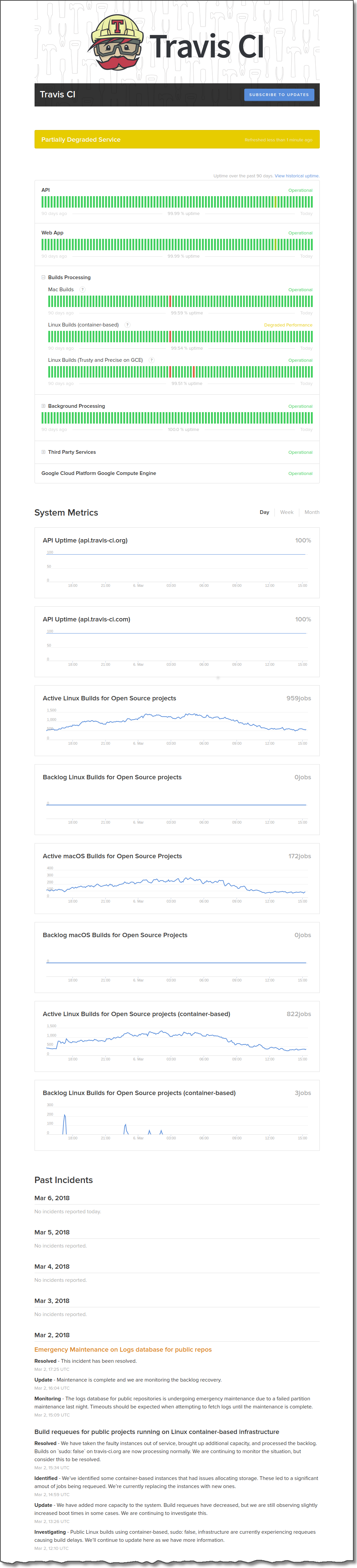The image size is (357, 1568).
Task: Click the help icon next to Mac Builds
Action: pos(83,290)
